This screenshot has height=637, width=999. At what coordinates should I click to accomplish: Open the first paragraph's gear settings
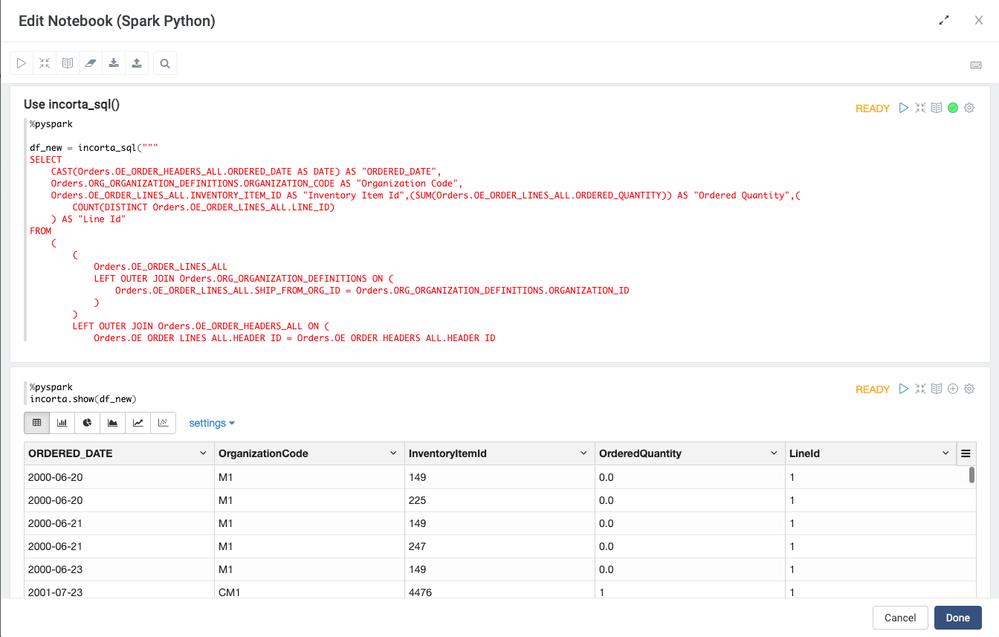[969, 108]
